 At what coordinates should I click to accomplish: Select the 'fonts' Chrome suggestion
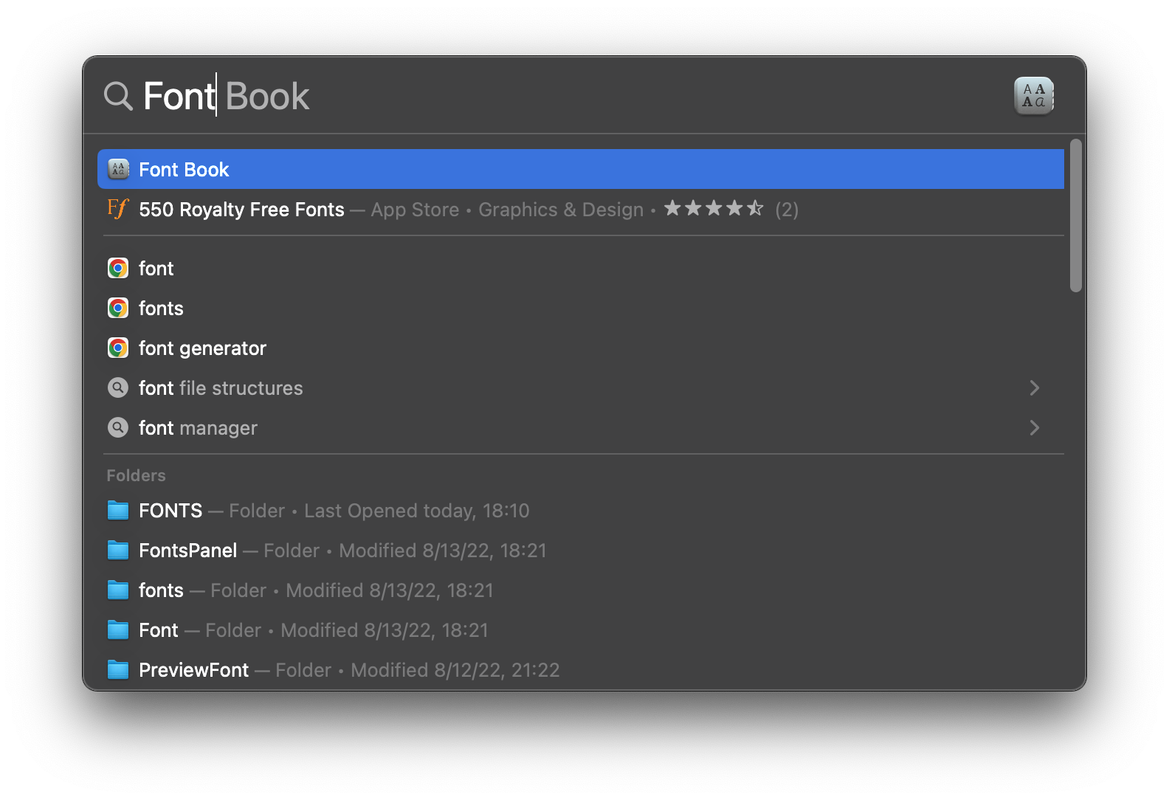(x=580, y=308)
